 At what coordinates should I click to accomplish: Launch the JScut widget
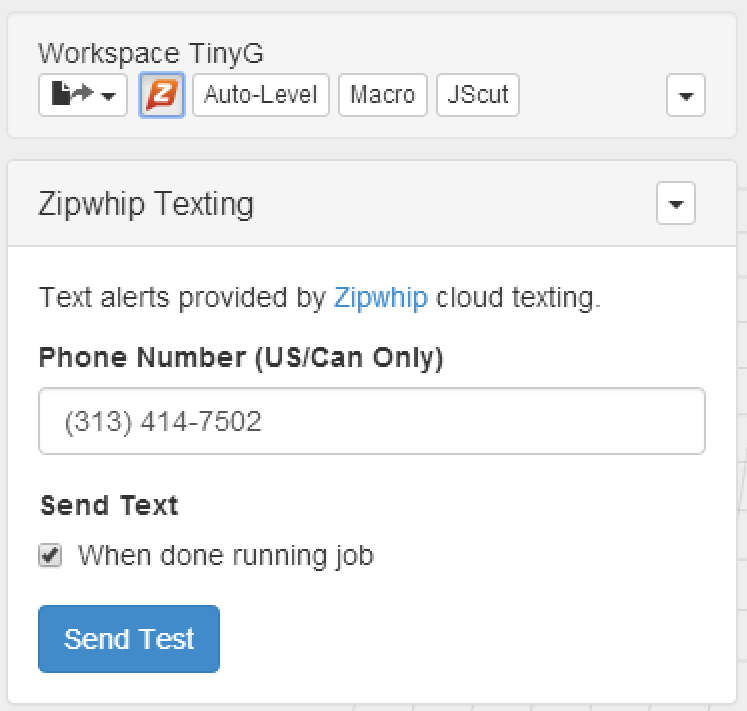(x=478, y=96)
